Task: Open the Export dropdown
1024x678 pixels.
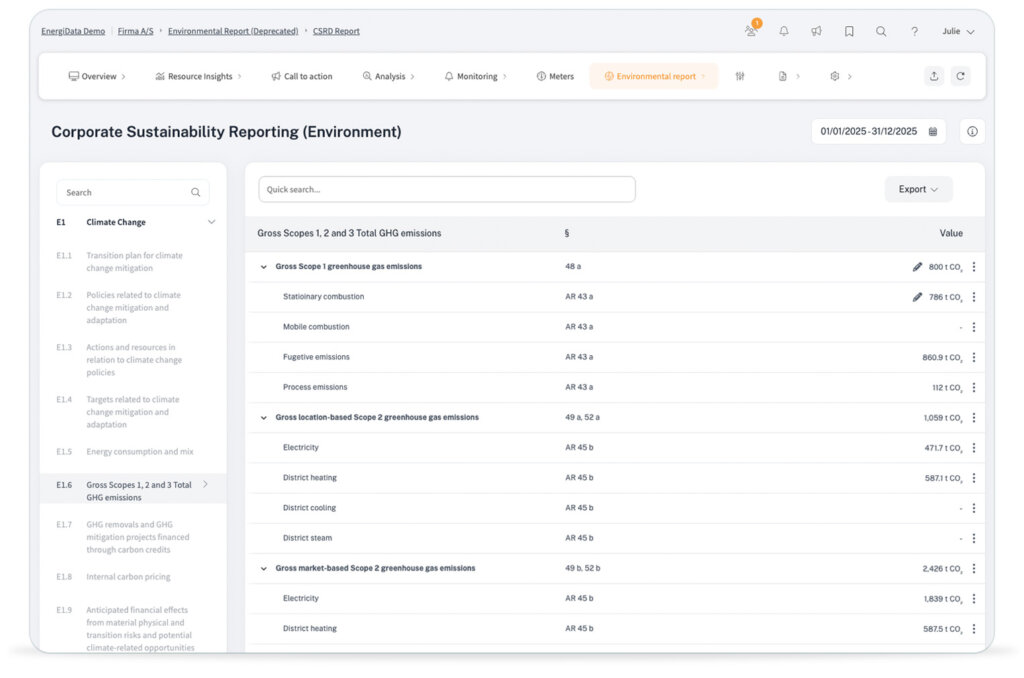Action: point(918,189)
